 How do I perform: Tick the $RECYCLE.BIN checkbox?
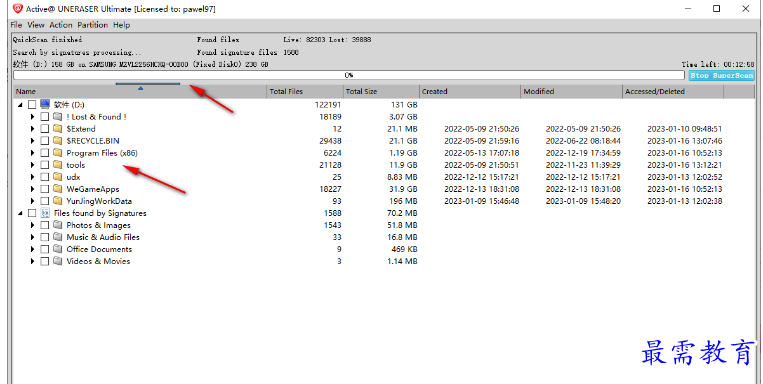click(x=44, y=141)
